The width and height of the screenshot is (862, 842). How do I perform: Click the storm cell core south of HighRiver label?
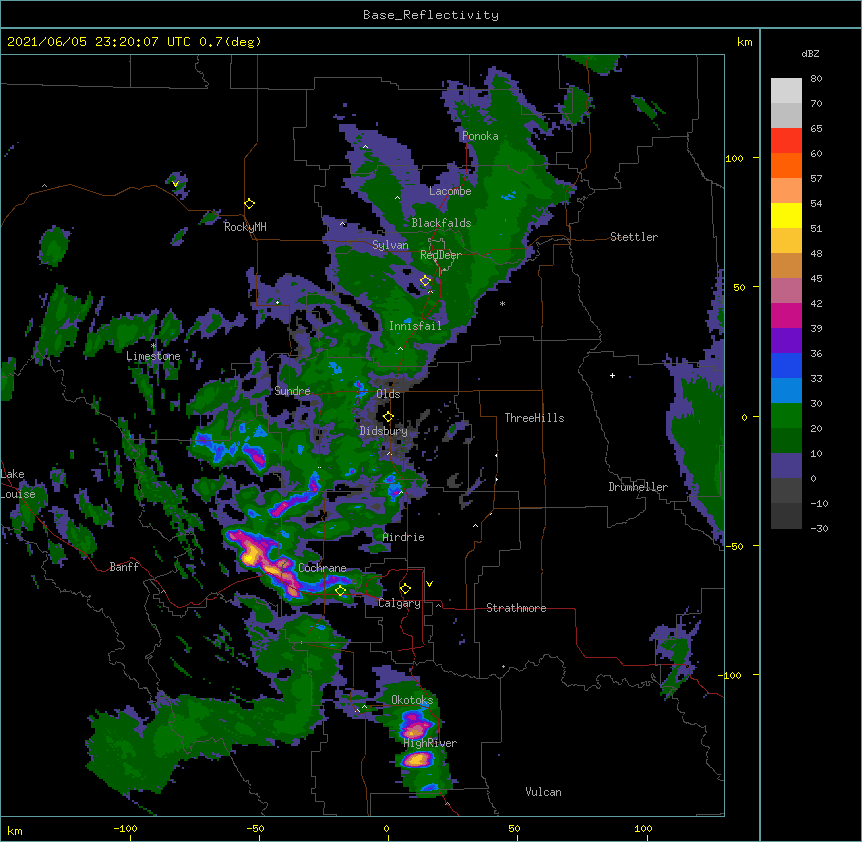417,760
